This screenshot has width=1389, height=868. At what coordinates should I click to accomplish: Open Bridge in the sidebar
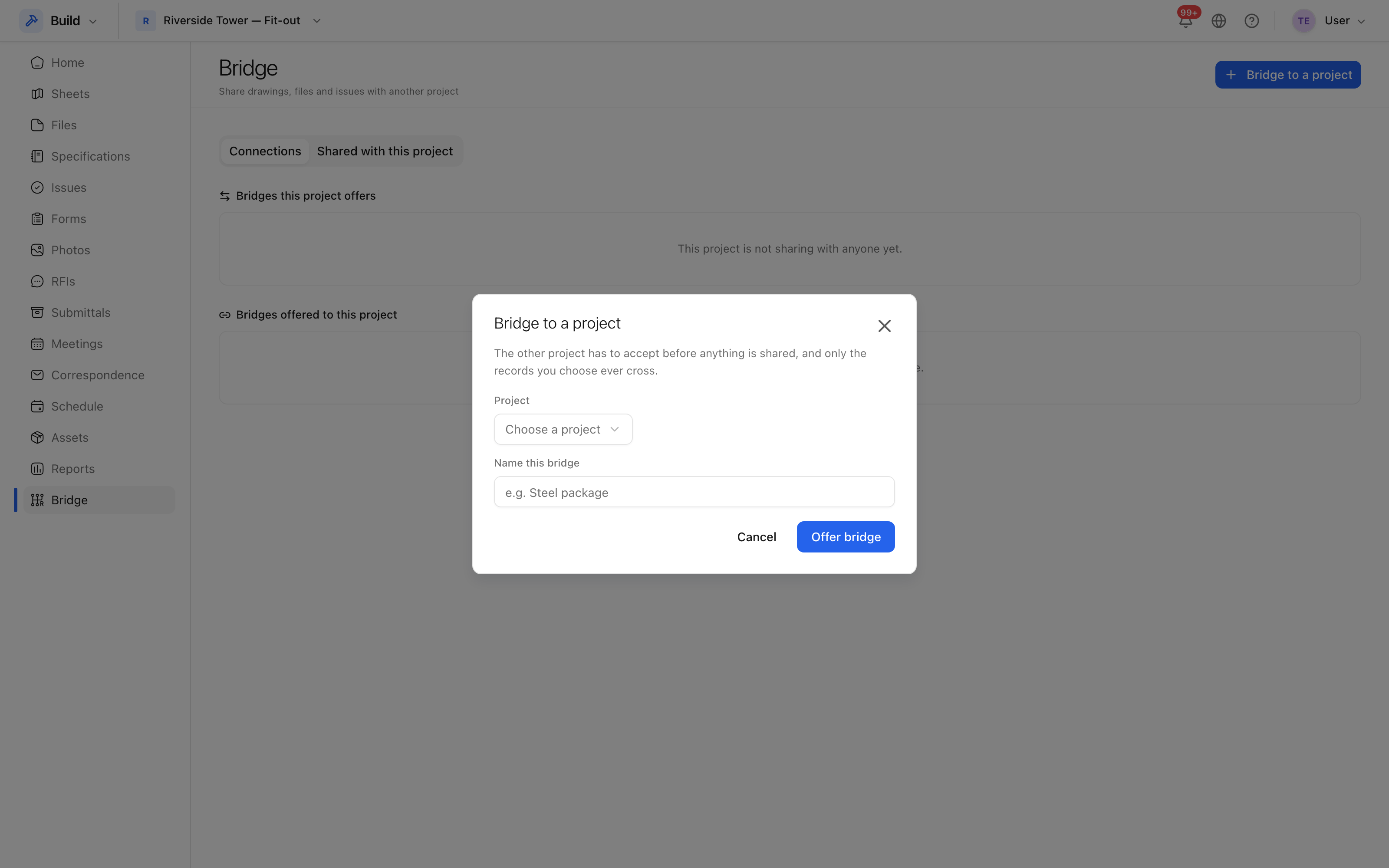99,500
